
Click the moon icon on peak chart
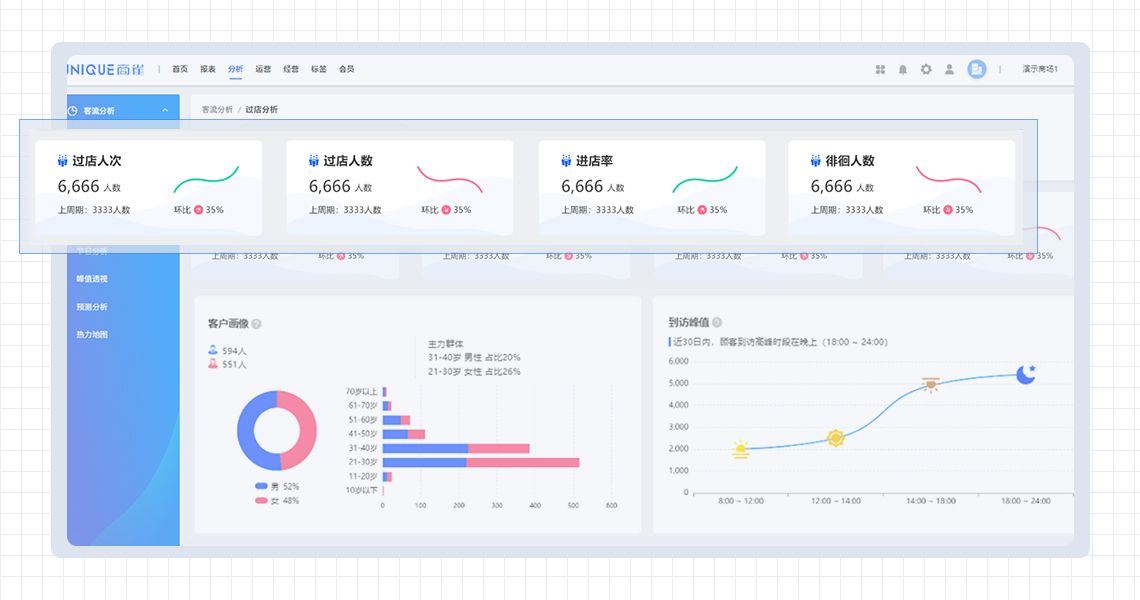[1025, 374]
